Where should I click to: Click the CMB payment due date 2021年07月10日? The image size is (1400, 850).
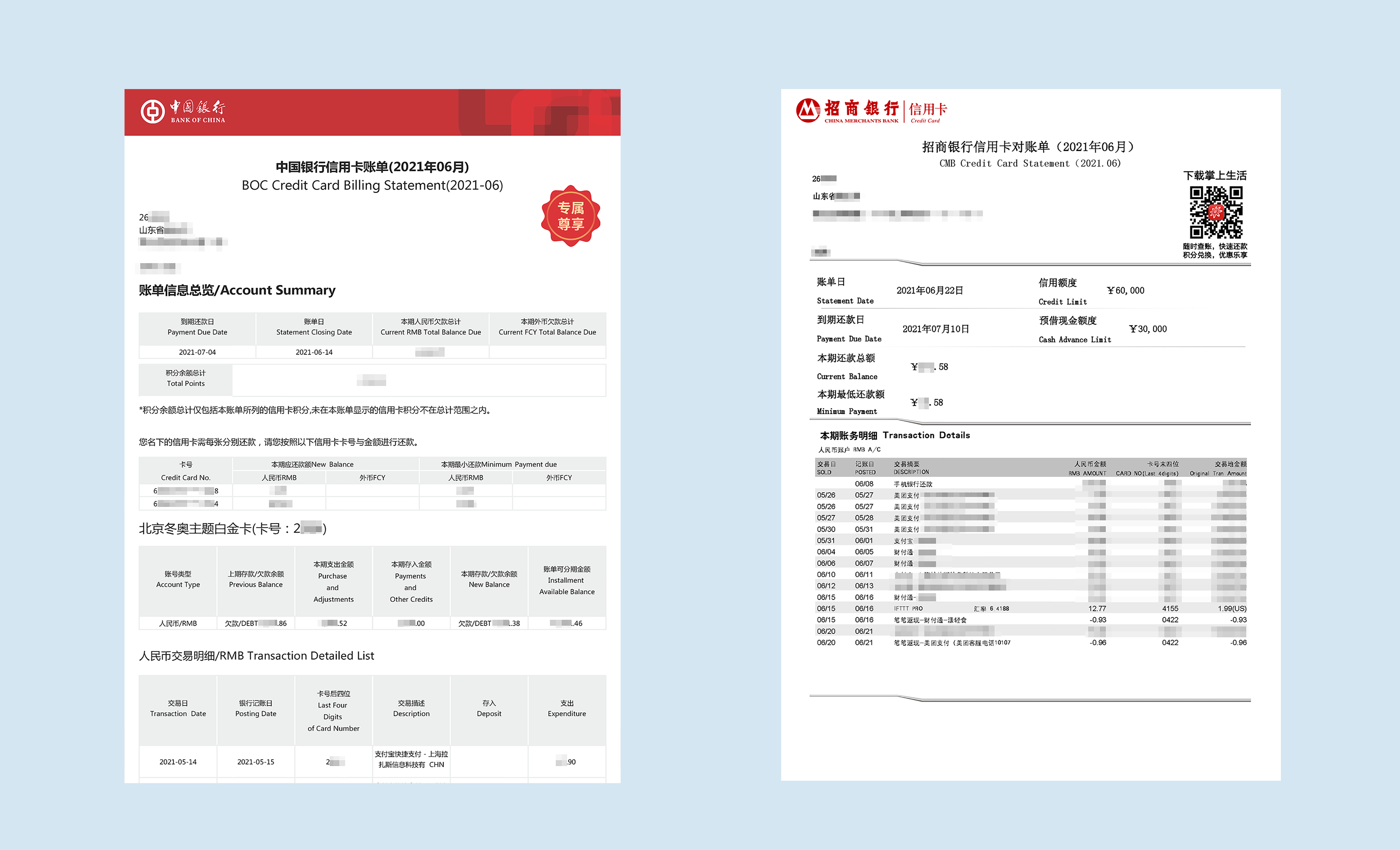point(935,329)
